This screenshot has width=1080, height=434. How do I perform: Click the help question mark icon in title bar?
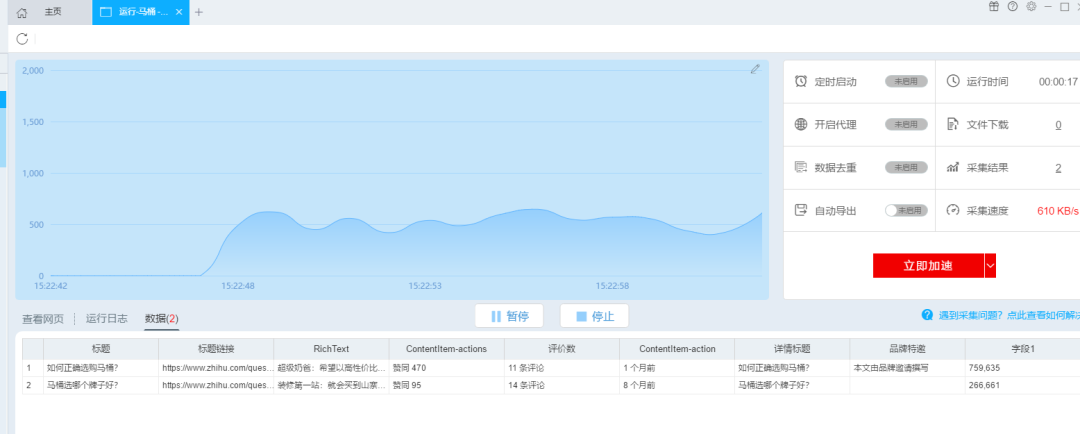tap(1013, 7)
